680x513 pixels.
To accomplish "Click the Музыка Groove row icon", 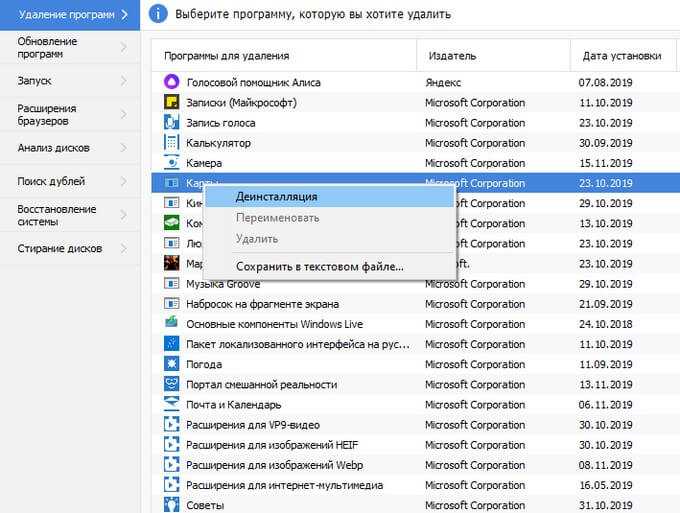I will pyautogui.click(x=171, y=283).
